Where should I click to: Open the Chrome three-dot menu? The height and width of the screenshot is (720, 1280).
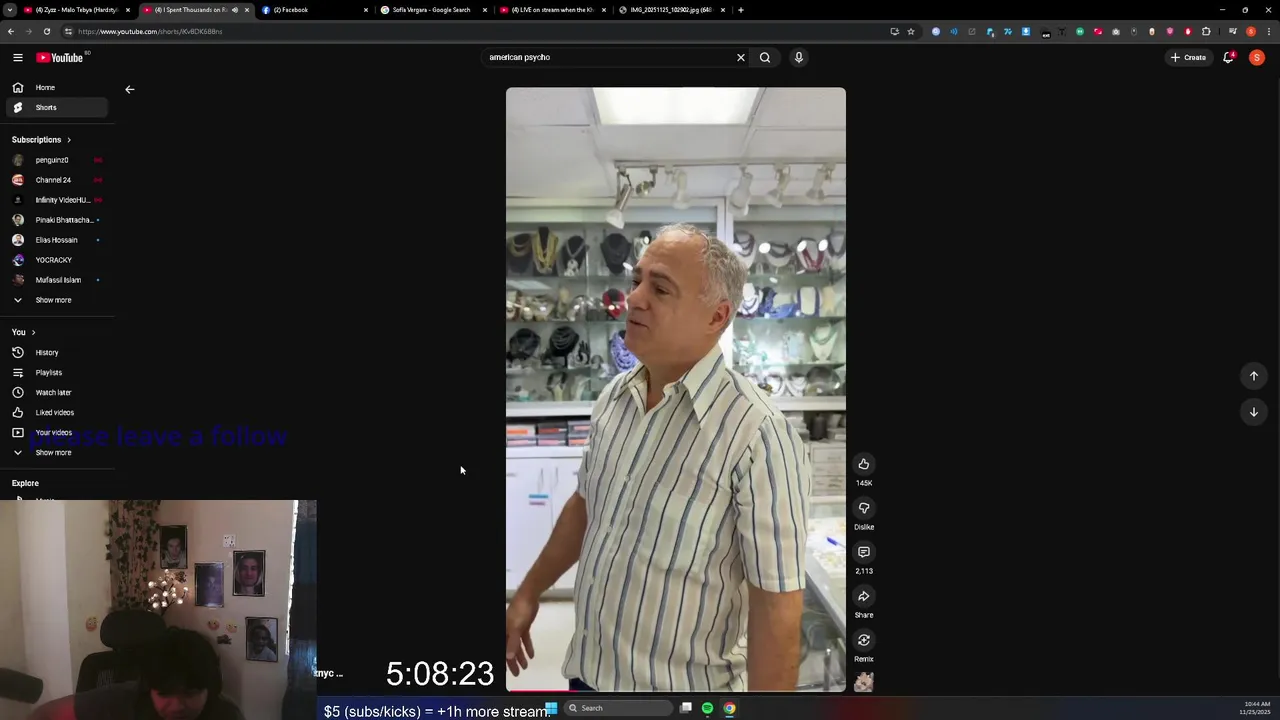(x=1269, y=31)
